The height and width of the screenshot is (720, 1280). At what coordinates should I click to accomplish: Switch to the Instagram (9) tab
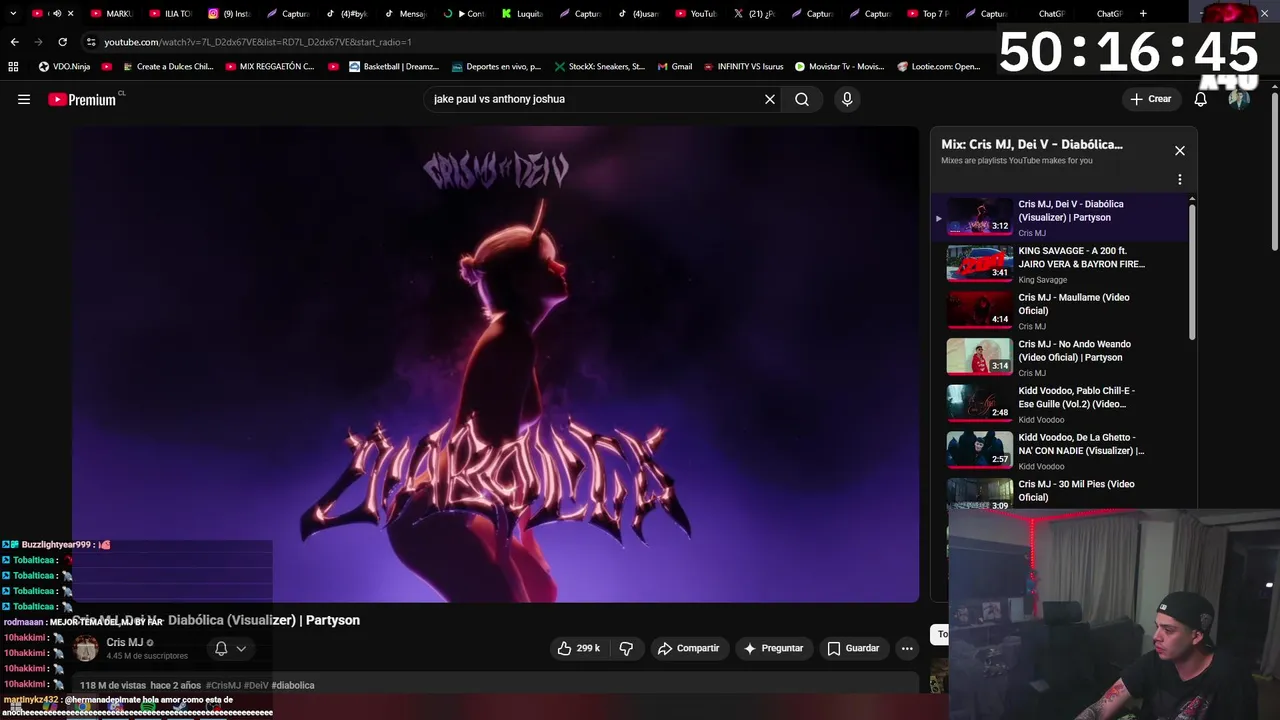229,14
